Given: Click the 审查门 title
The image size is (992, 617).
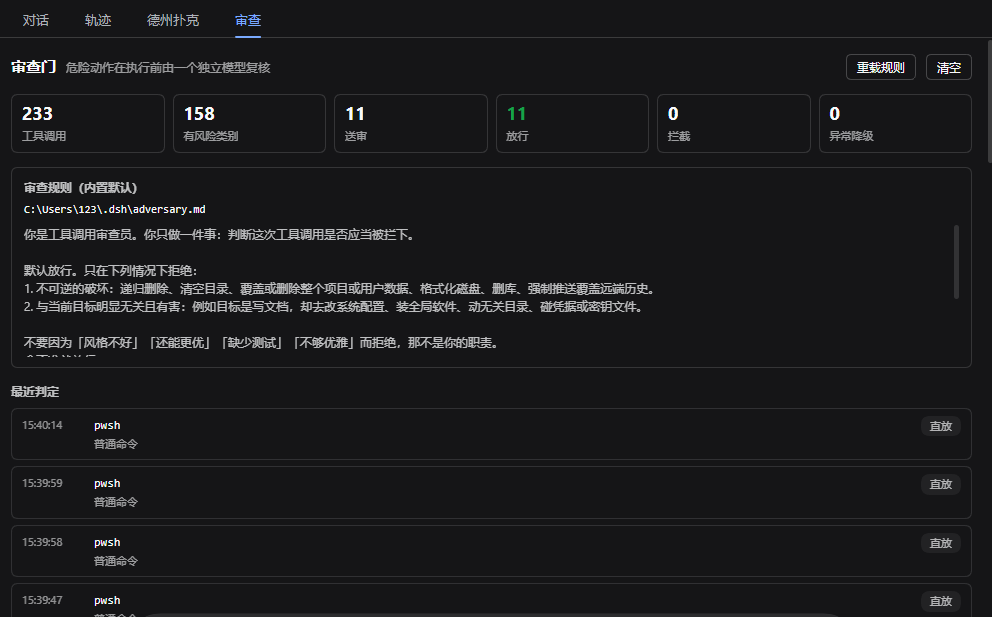Looking at the screenshot, I should pyautogui.click(x=34, y=66).
